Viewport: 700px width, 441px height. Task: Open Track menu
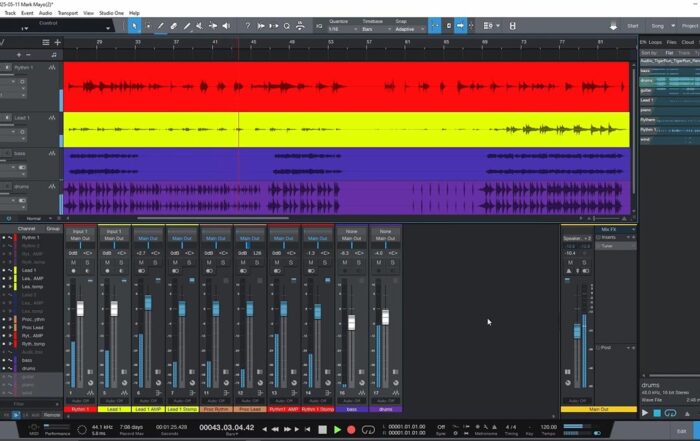(10, 13)
